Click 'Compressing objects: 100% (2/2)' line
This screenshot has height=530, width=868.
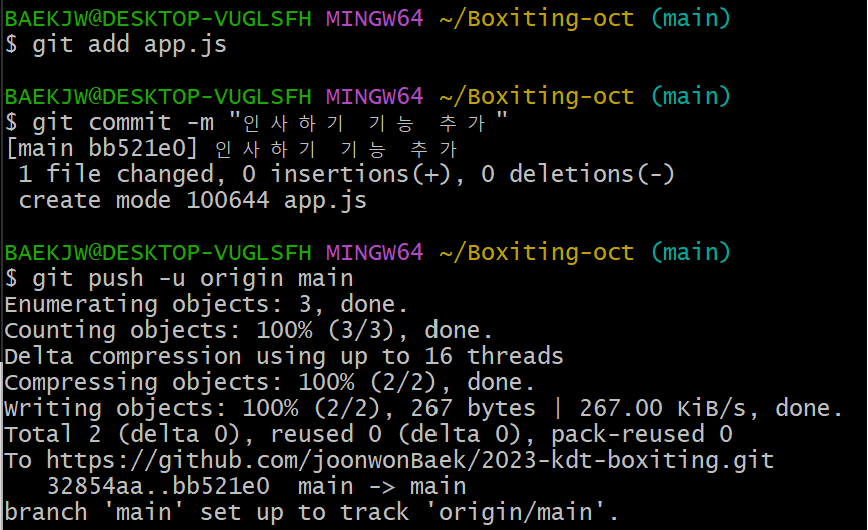269,382
